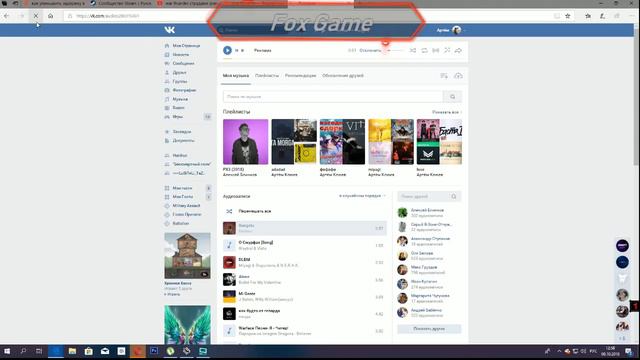Screen dimensions: 640x360
Task: Open top floating chat avatar on right edge
Action: tap(622, 246)
